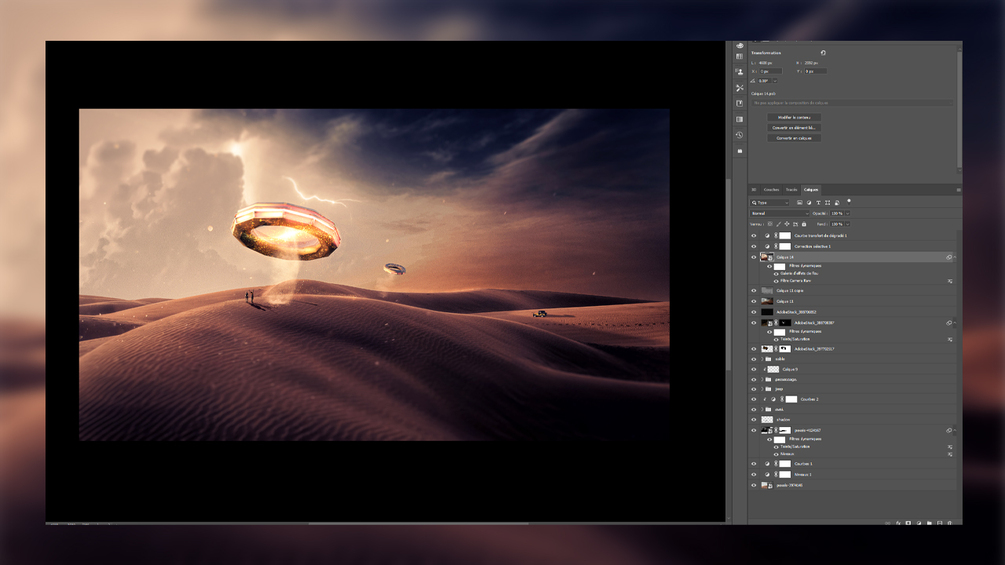The image size is (1005, 565).
Task: Create new adjustment layer icon
Action: 919,523
